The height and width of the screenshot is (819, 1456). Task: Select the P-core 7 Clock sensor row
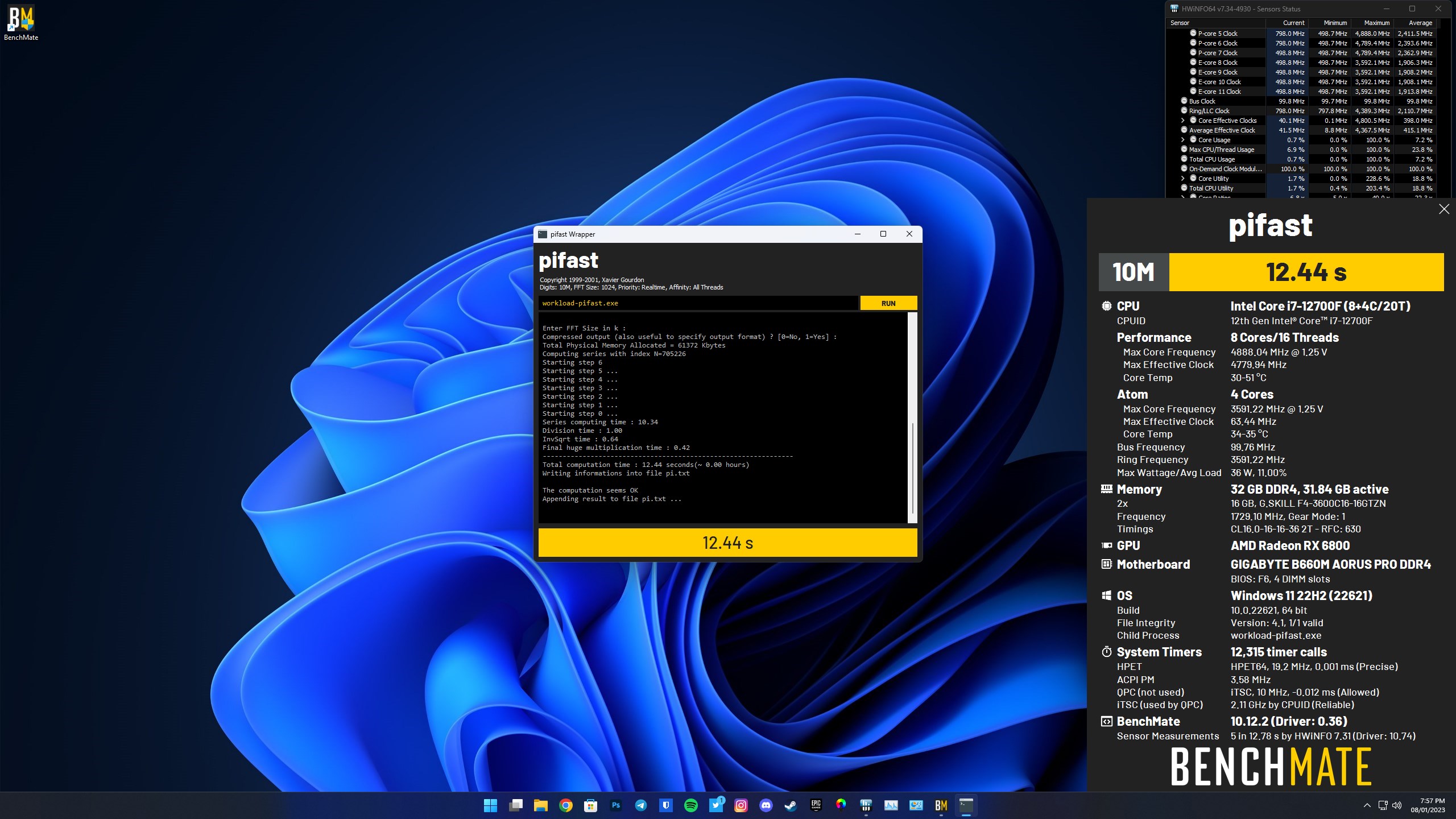tap(1301, 53)
